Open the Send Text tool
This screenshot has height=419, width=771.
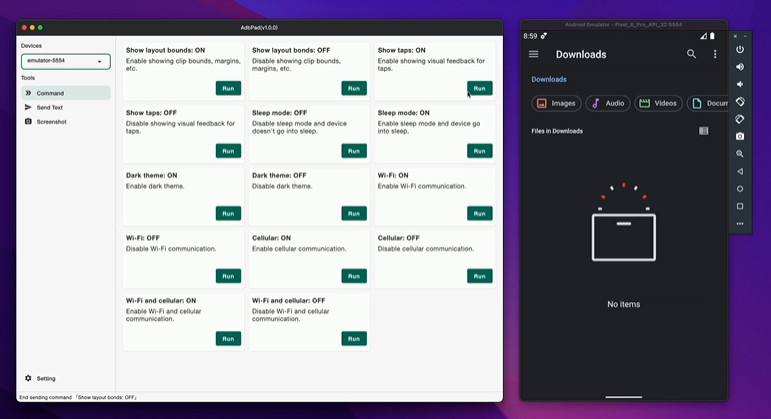tap(65, 107)
